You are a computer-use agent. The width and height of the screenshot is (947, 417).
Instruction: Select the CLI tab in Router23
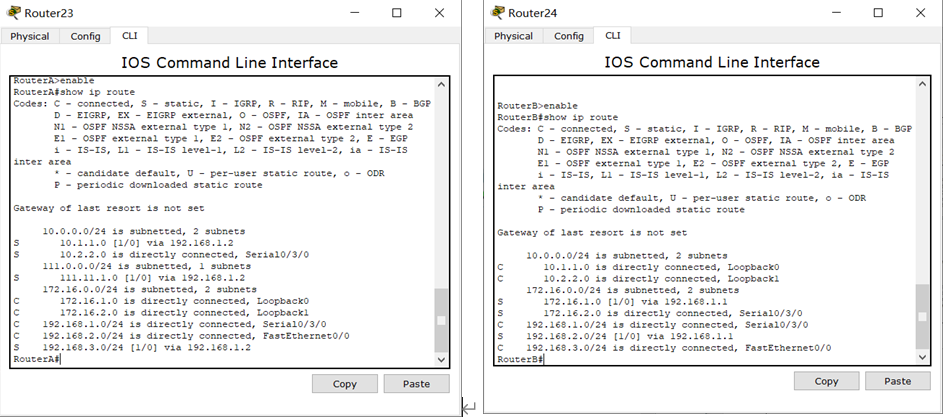129,36
